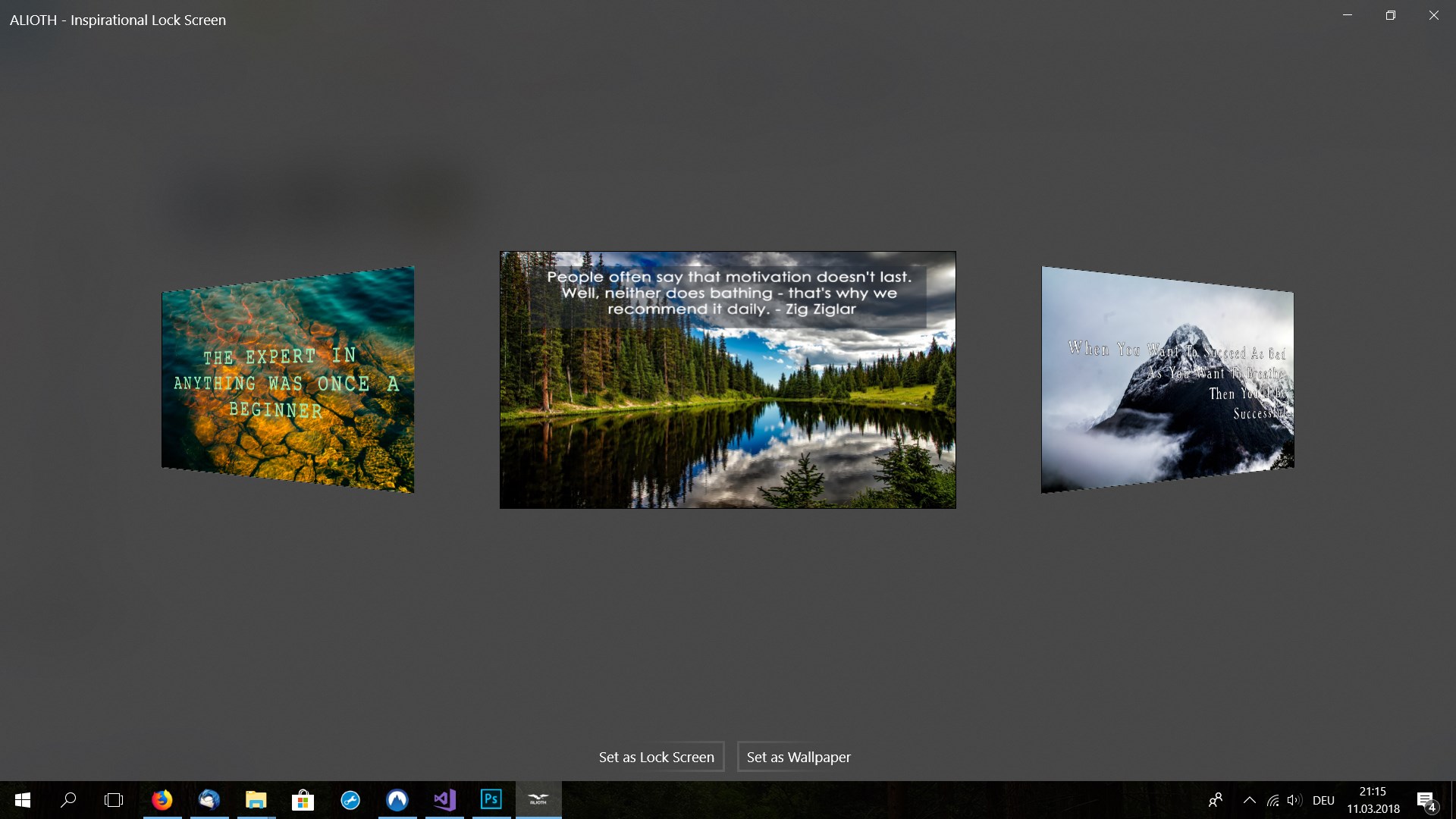Open File Explorer from taskbar
The width and height of the screenshot is (1456, 819).
click(x=256, y=800)
